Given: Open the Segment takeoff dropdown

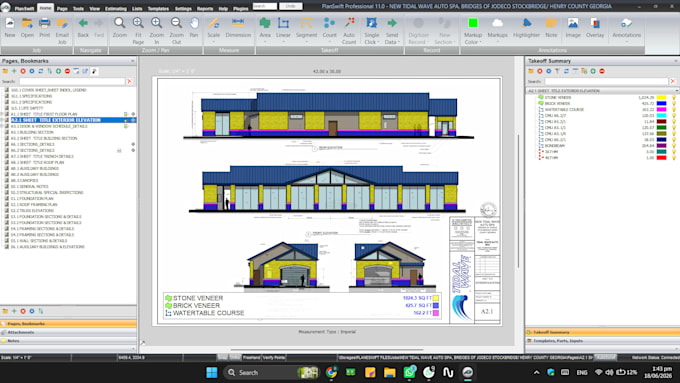Looking at the screenshot, I should pyautogui.click(x=306, y=42).
